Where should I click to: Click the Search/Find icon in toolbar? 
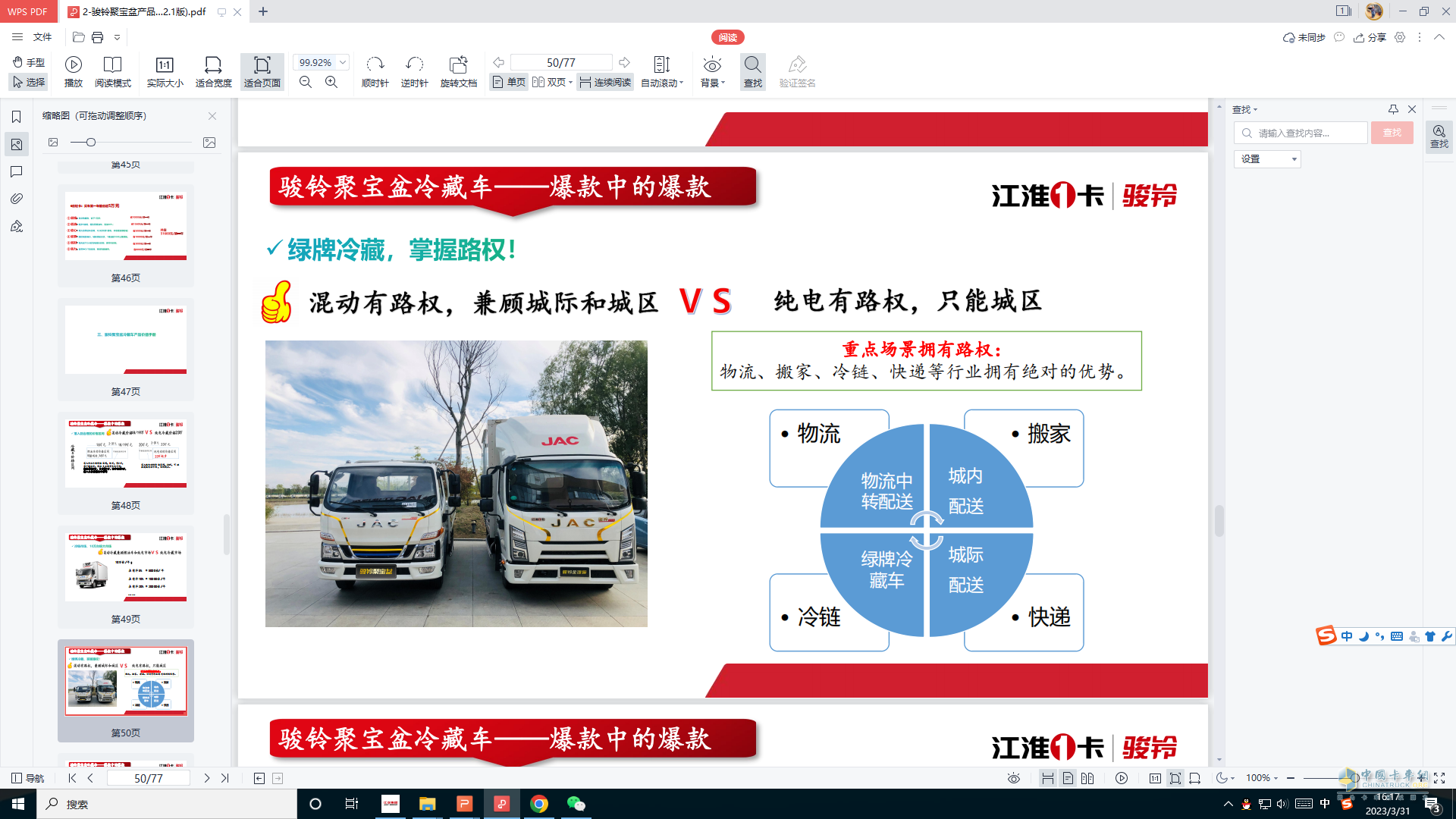coord(752,70)
